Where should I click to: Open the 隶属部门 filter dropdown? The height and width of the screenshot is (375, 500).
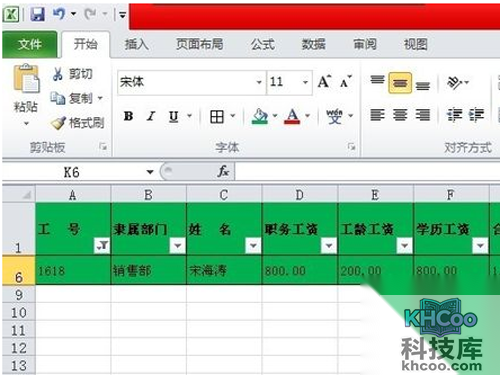(178, 246)
